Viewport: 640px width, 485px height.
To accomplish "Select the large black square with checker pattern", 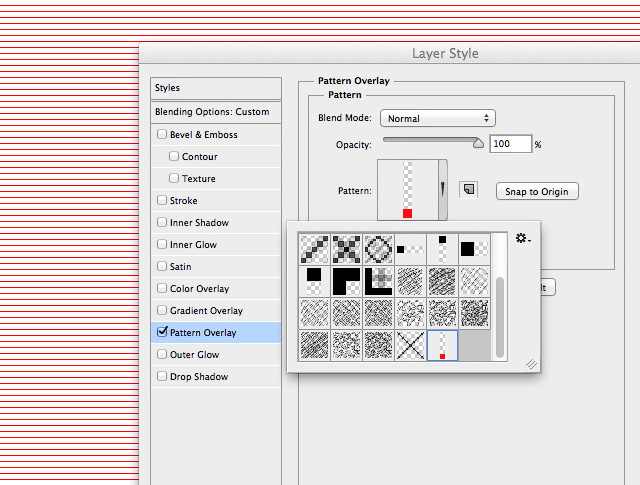I will coord(474,249).
